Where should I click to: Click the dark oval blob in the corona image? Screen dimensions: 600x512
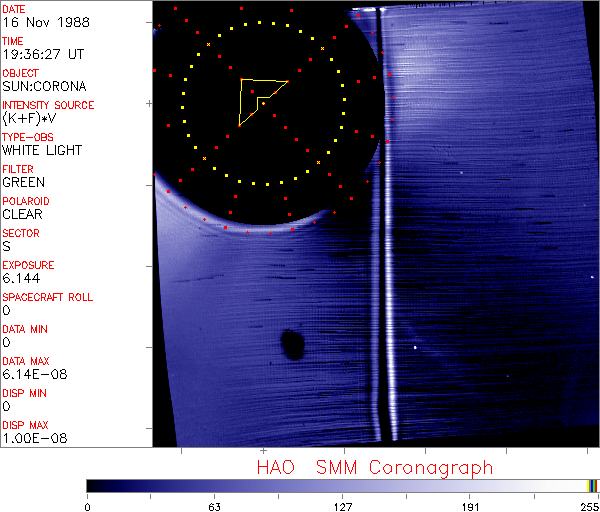pos(293,344)
